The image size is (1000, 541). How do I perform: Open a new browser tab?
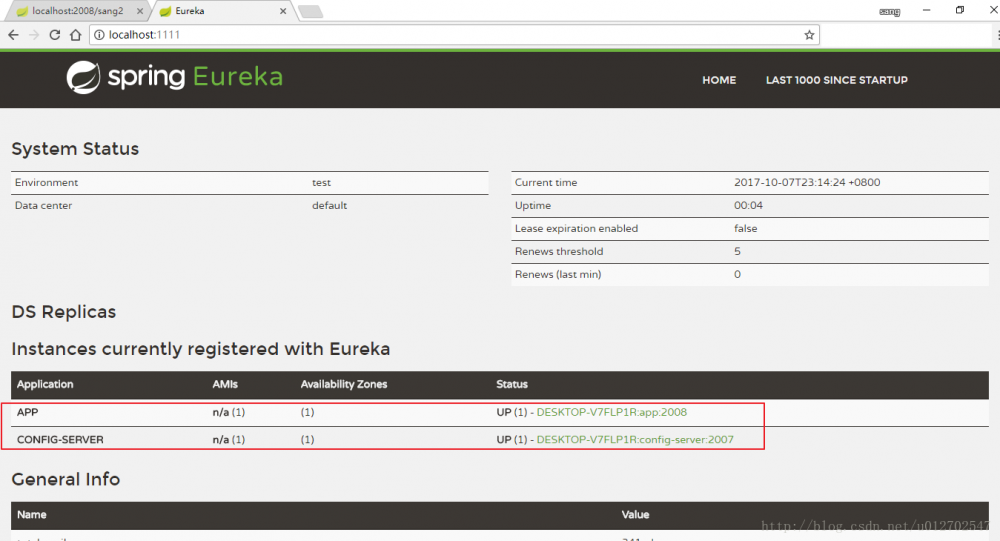pos(311,11)
